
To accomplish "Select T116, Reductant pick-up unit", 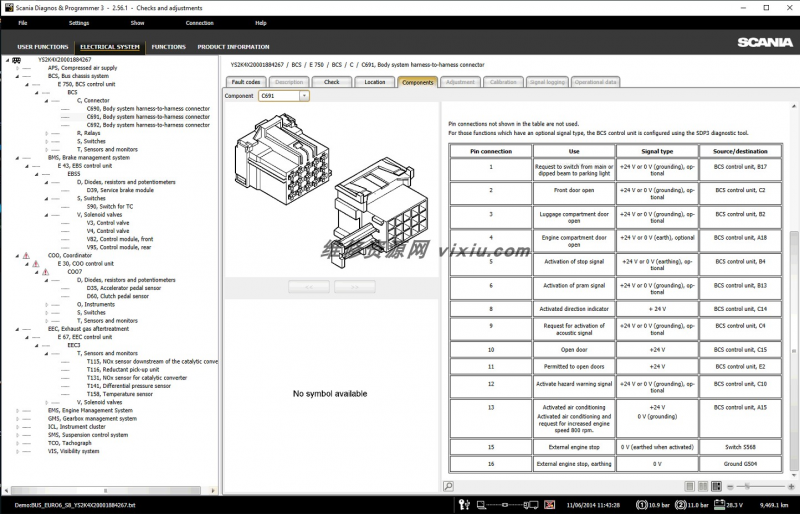I will click(x=123, y=370).
